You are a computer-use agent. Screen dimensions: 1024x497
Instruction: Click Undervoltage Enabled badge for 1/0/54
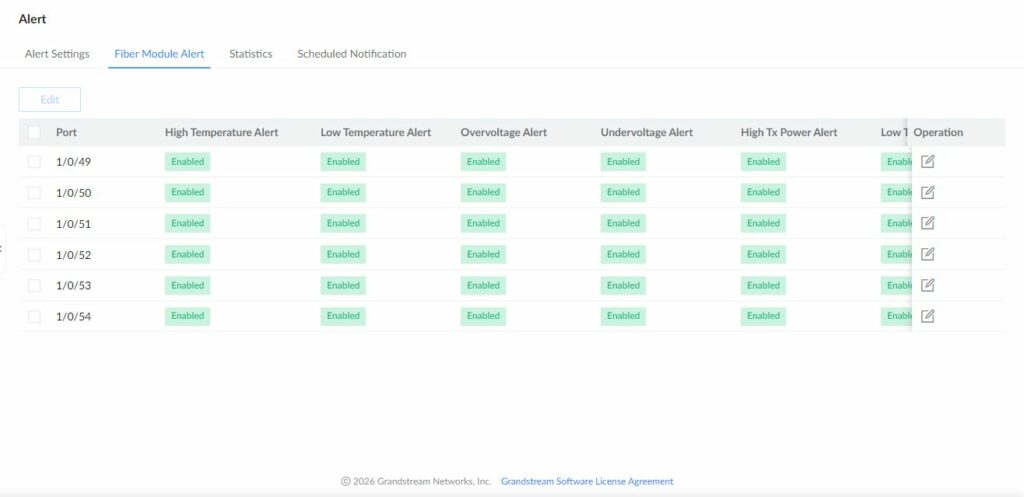(623, 315)
